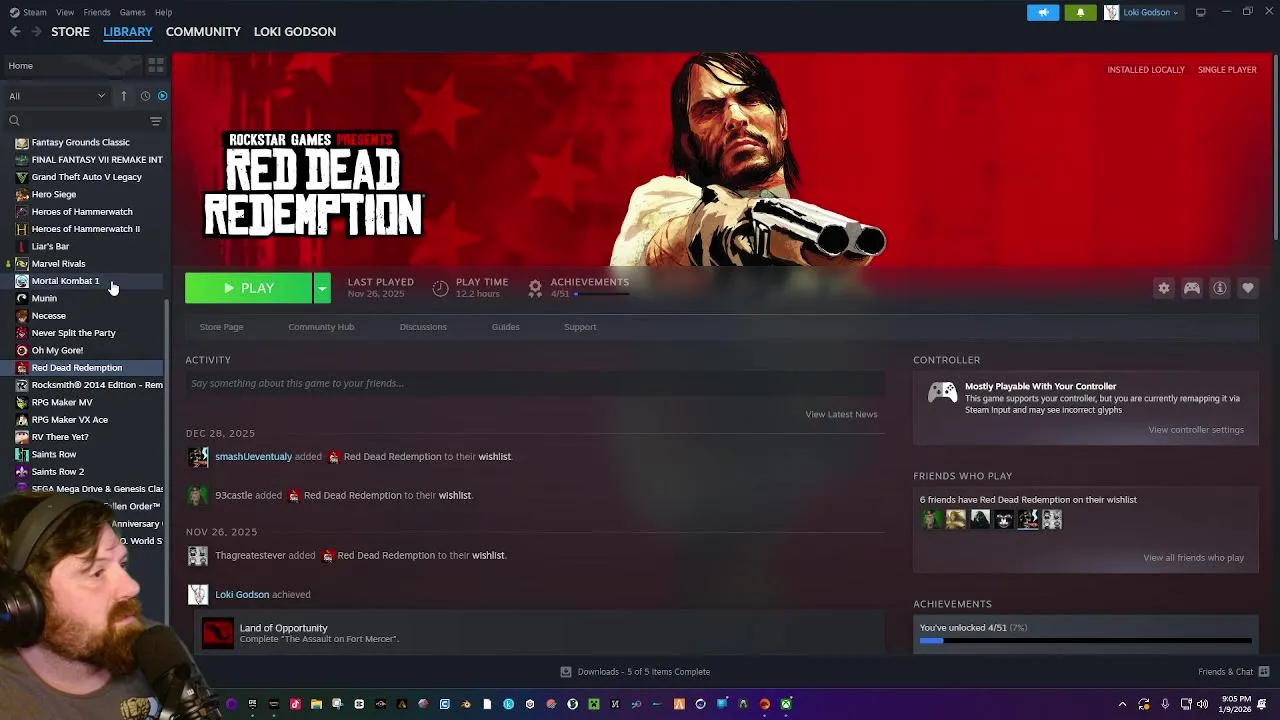Viewport: 1280px width, 720px height.
Task: Click View Latest News
Action: click(x=841, y=414)
